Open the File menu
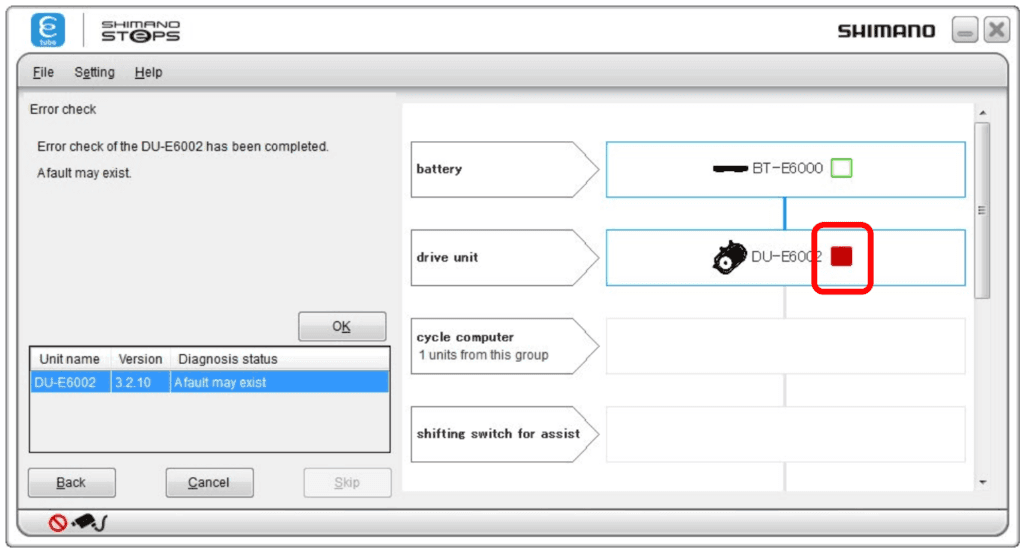 (x=43, y=72)
